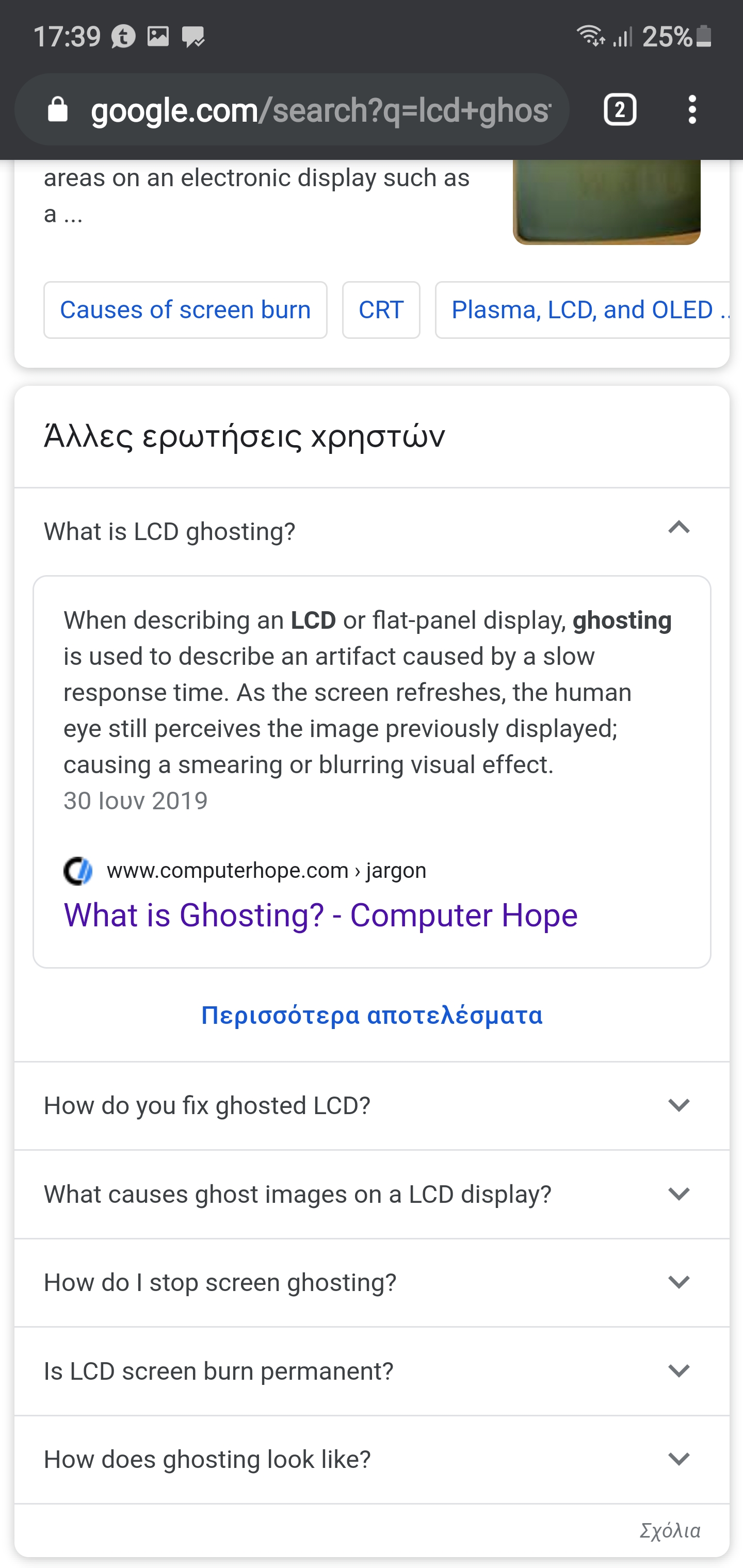The height and width of the screenshot is (1568, 743).
Task: Open Chrome's three-dot overflow menu
Action: [692, 110]
